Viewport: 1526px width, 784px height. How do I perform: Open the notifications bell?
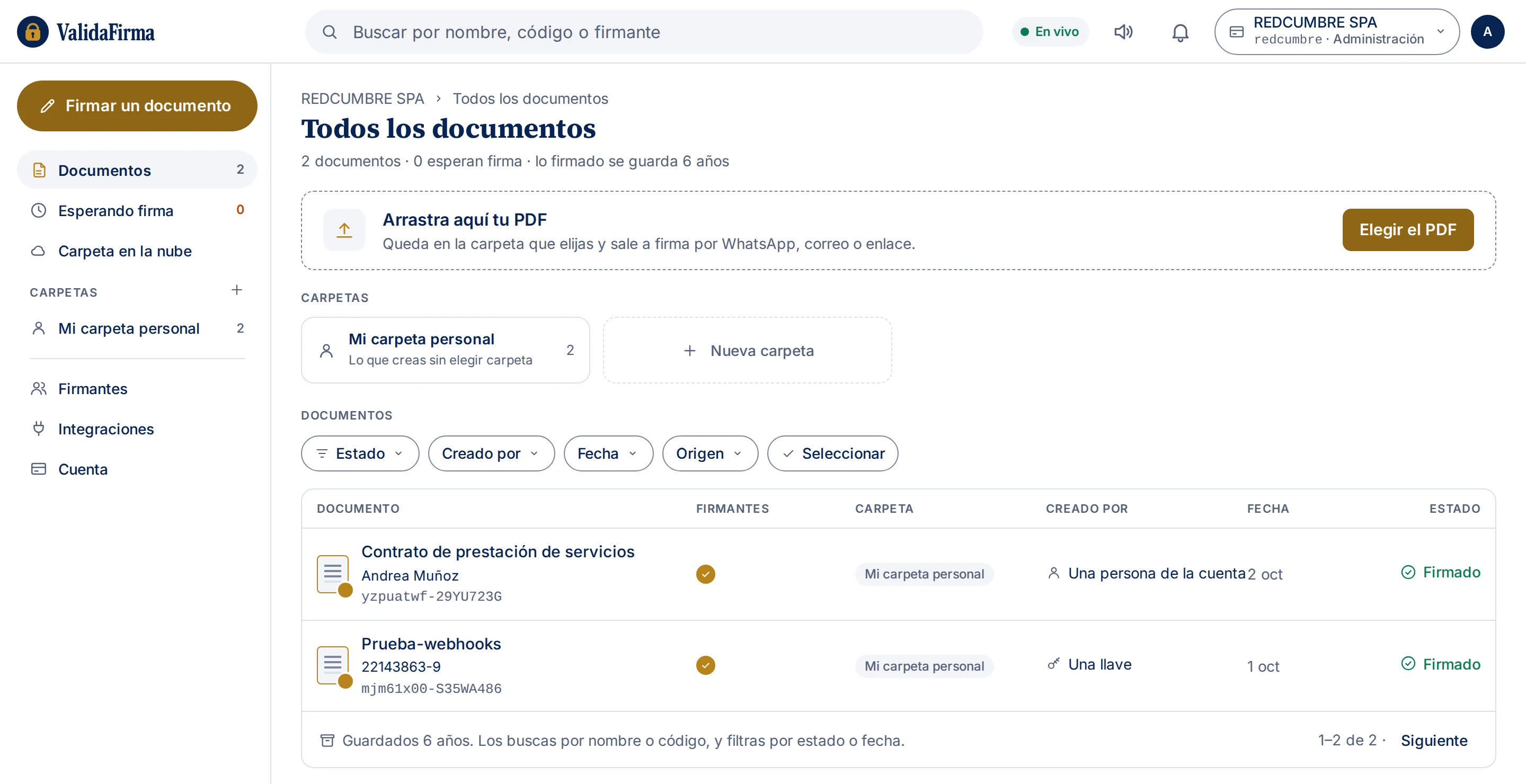tap(1180, 32)
